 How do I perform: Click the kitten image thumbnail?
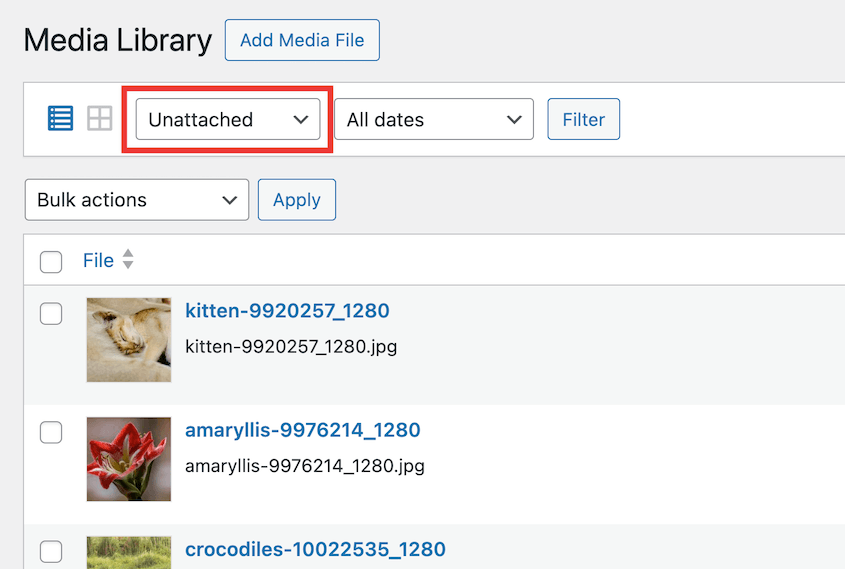(x=128, y=339)
